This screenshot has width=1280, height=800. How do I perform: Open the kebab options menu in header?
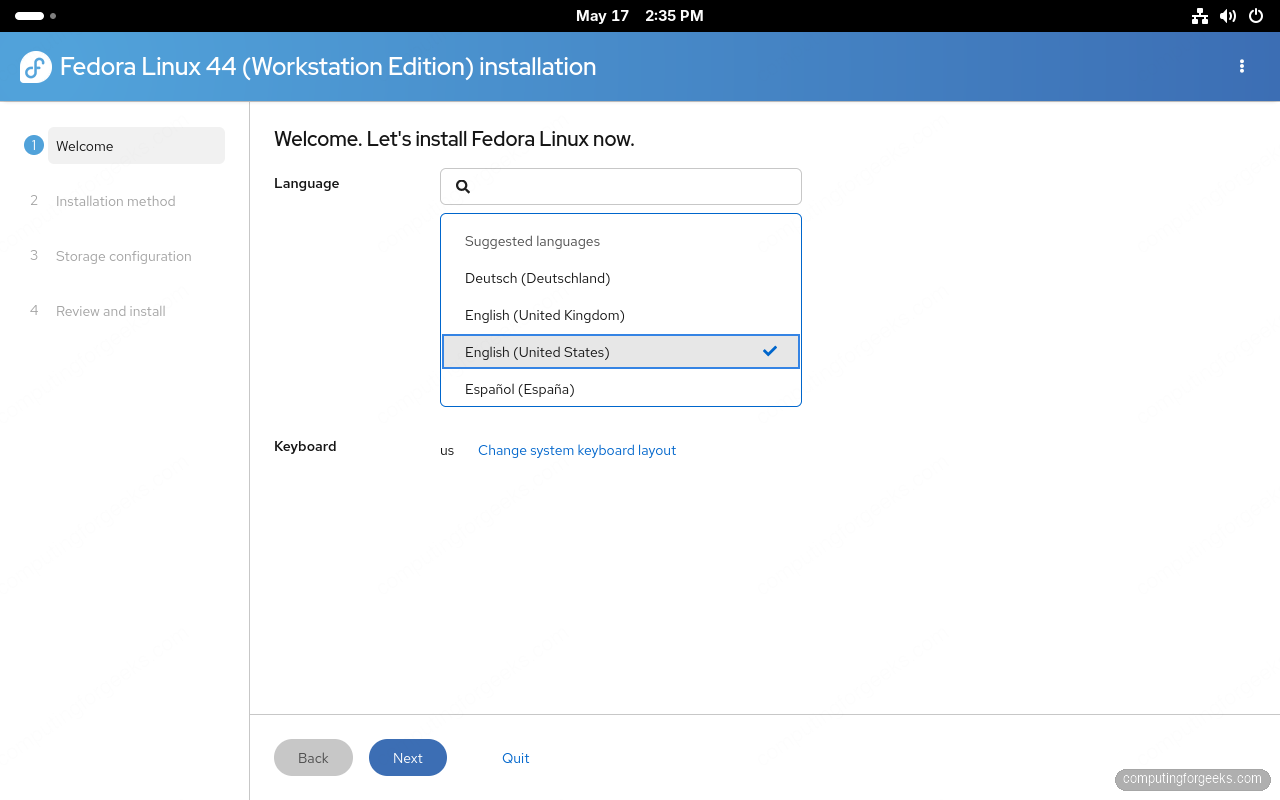tap(1242, 66)
